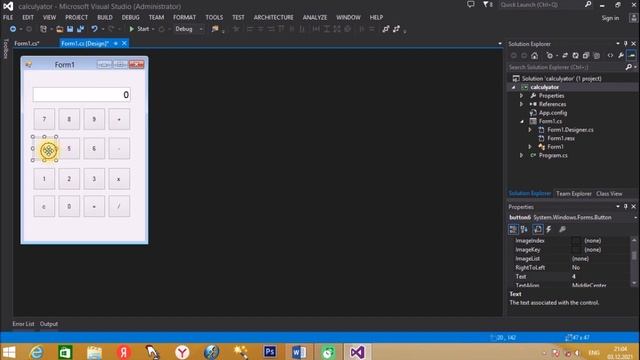Click the feedback speech bubble icon
This screenshot has height=360, width=640.
[x=471, y=4]
